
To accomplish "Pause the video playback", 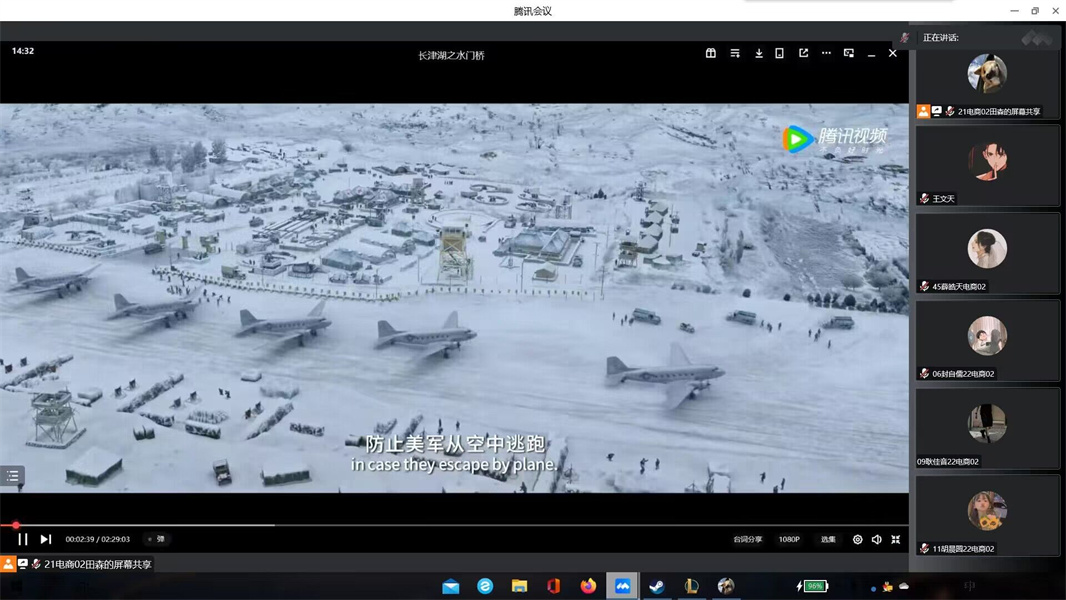I will point(22,539).
